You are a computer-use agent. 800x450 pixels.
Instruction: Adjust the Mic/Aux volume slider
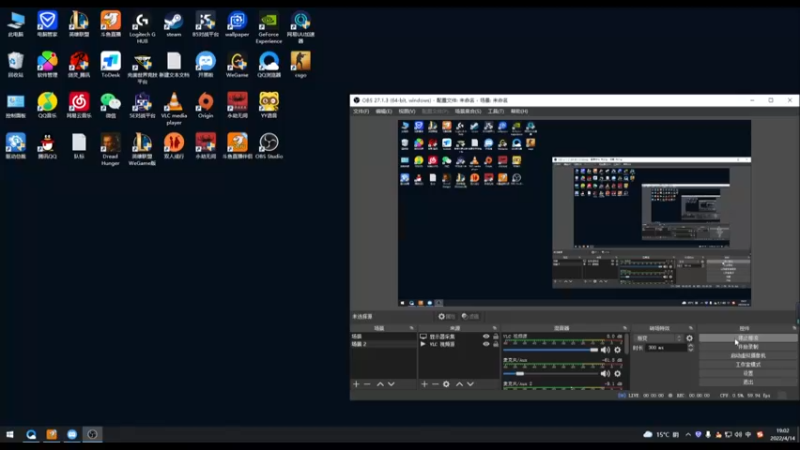coord(551,373)
